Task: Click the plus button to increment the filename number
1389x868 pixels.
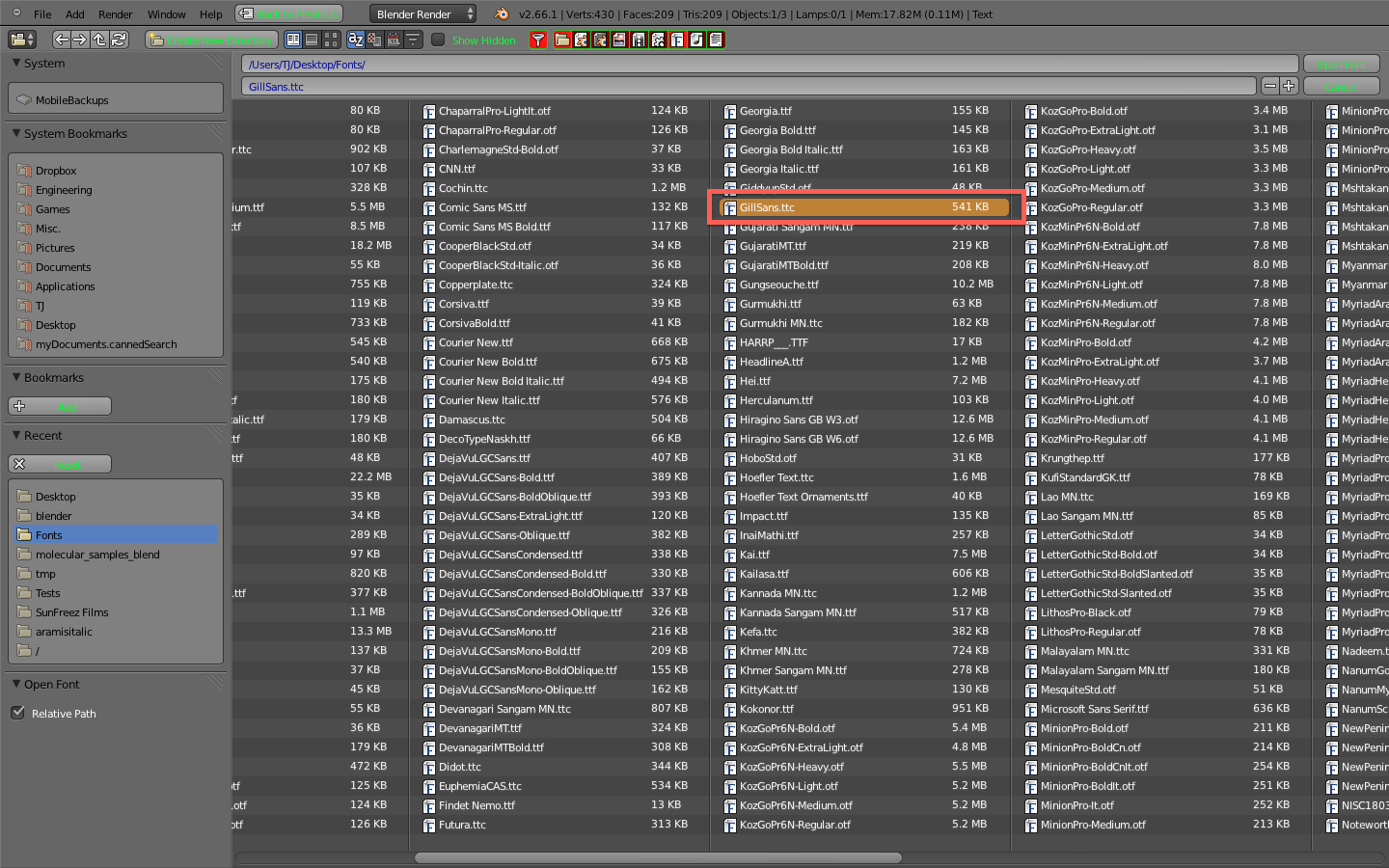Action: 1289,86
